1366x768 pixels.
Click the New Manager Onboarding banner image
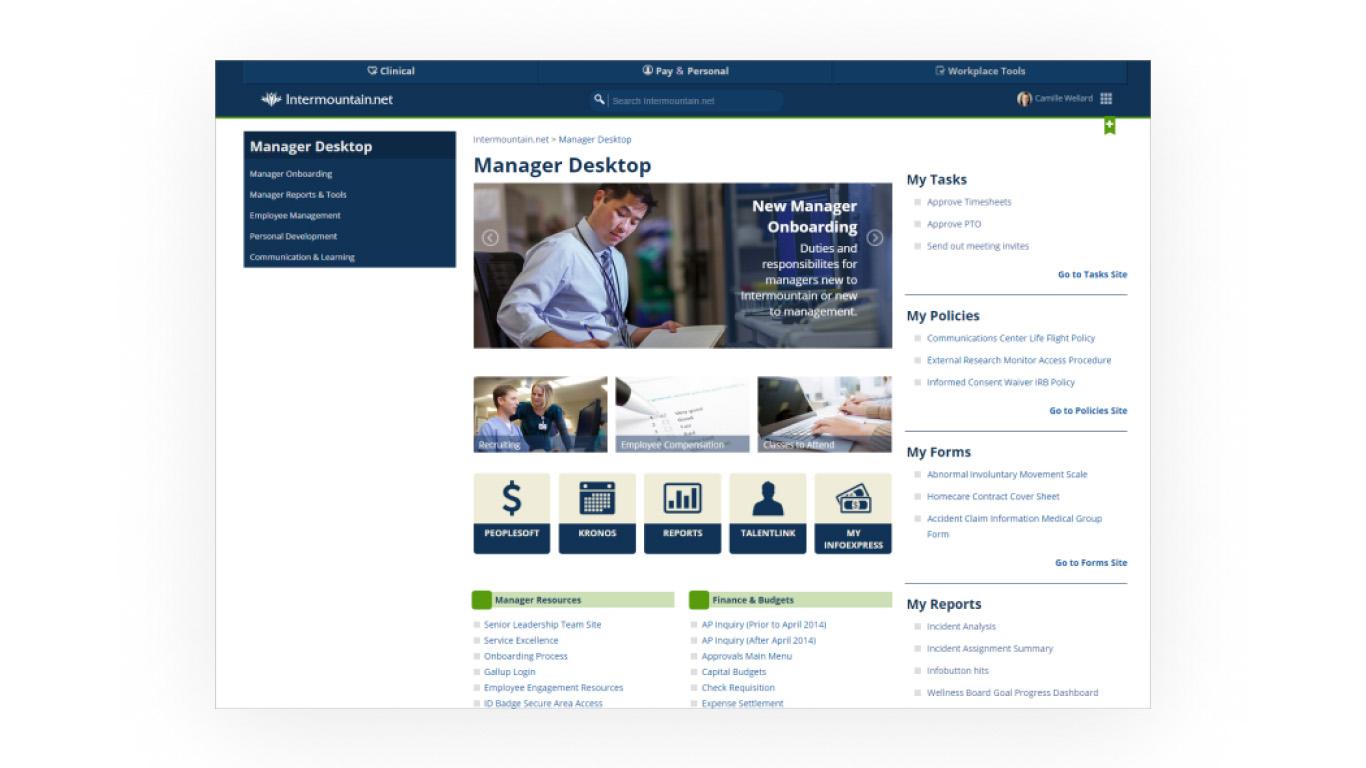pyautogui.click(x=683, y=265)
